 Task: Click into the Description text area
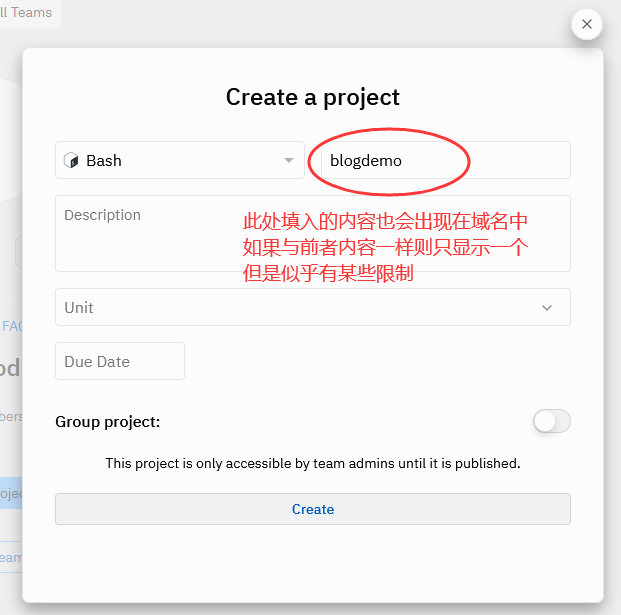click(x=312, y=233)
